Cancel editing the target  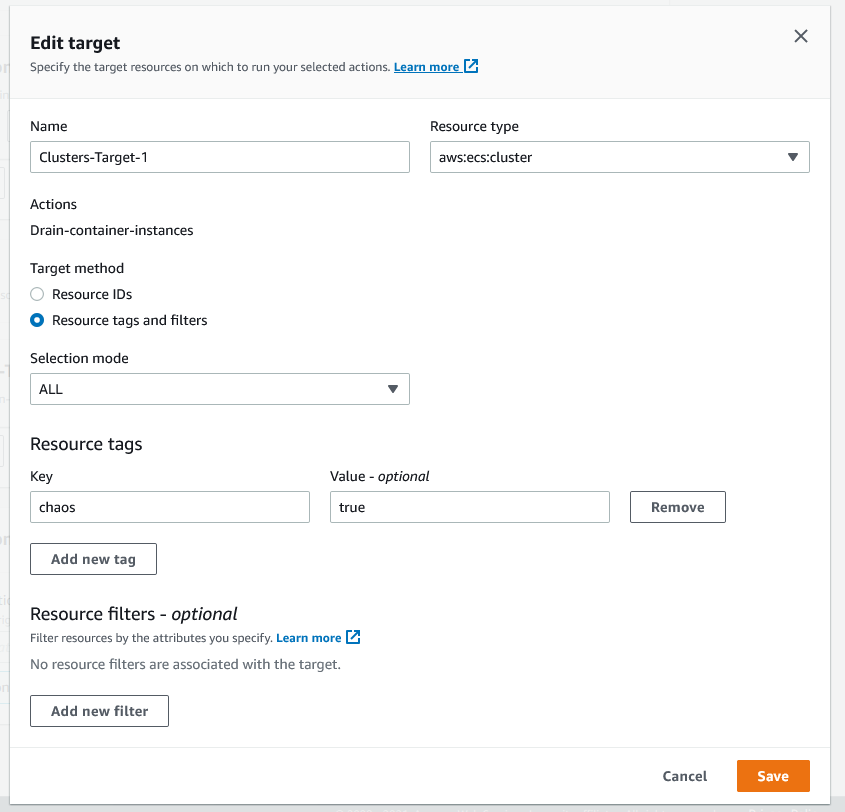pyautogui.click(x=684, y=776)
